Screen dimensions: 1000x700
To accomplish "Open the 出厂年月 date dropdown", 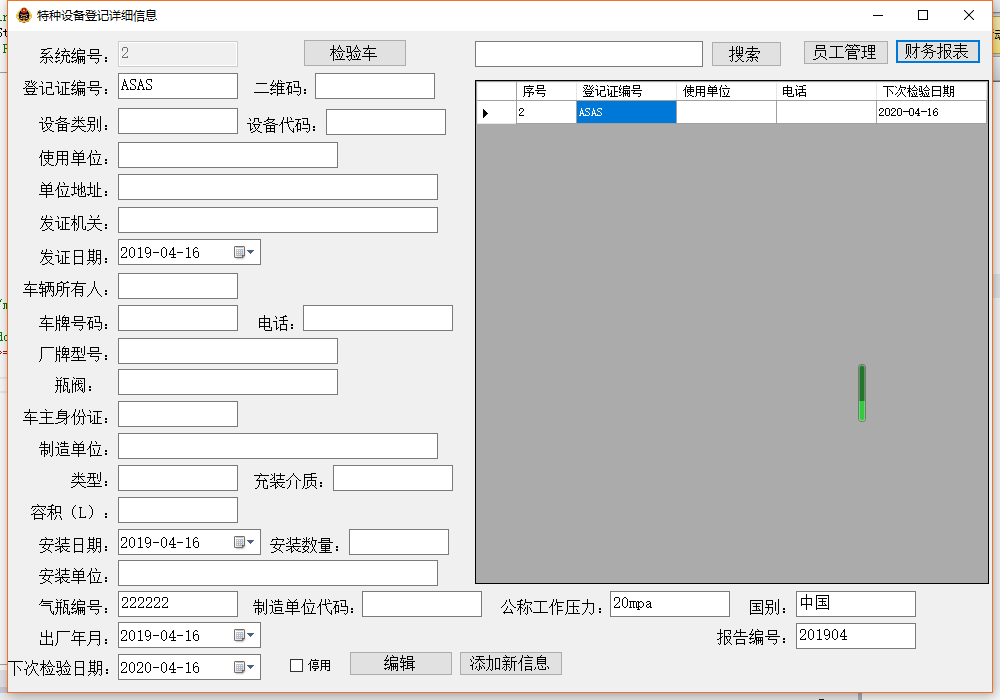I will tap(245, 636).
